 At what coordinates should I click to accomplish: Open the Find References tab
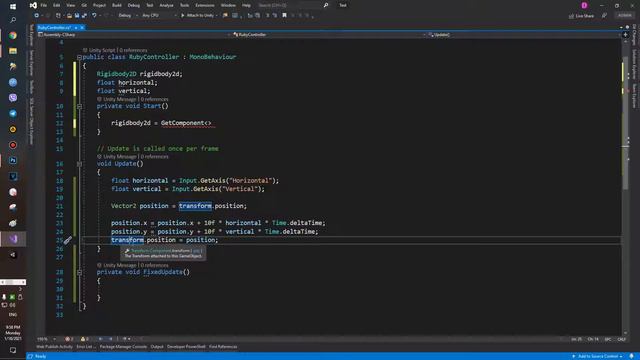pos(223,347)
